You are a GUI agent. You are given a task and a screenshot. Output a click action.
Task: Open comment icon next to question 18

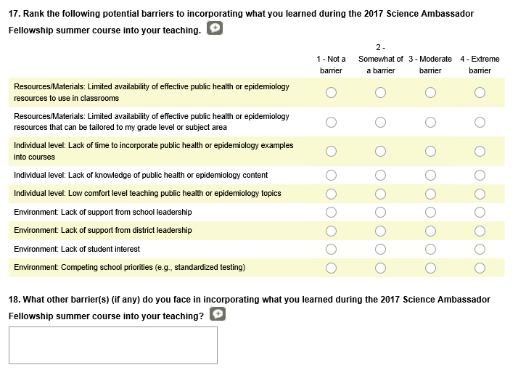(217, 314)
